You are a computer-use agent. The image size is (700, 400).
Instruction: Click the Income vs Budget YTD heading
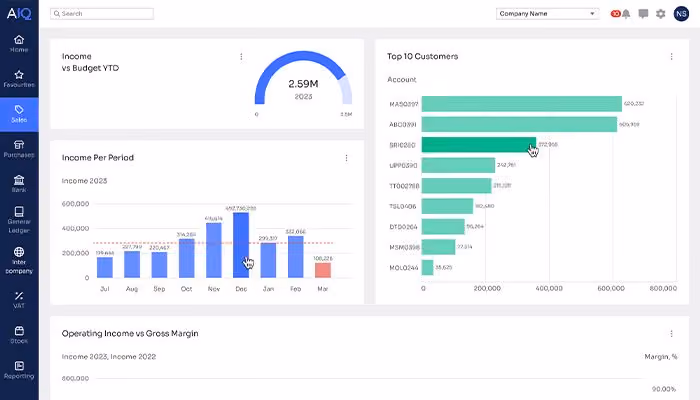90,62
